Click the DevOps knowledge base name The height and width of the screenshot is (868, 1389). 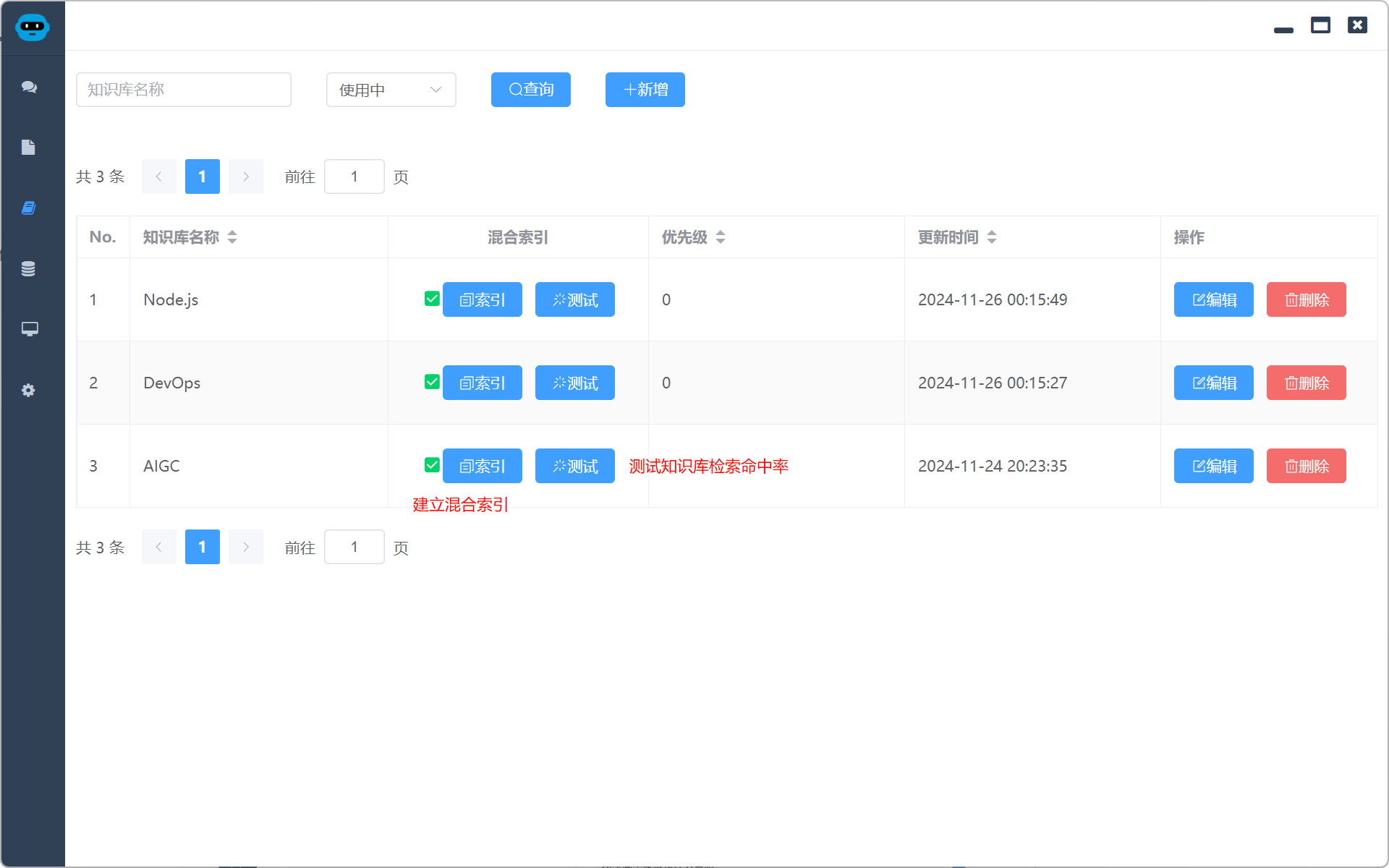click(x=172, y=383)
